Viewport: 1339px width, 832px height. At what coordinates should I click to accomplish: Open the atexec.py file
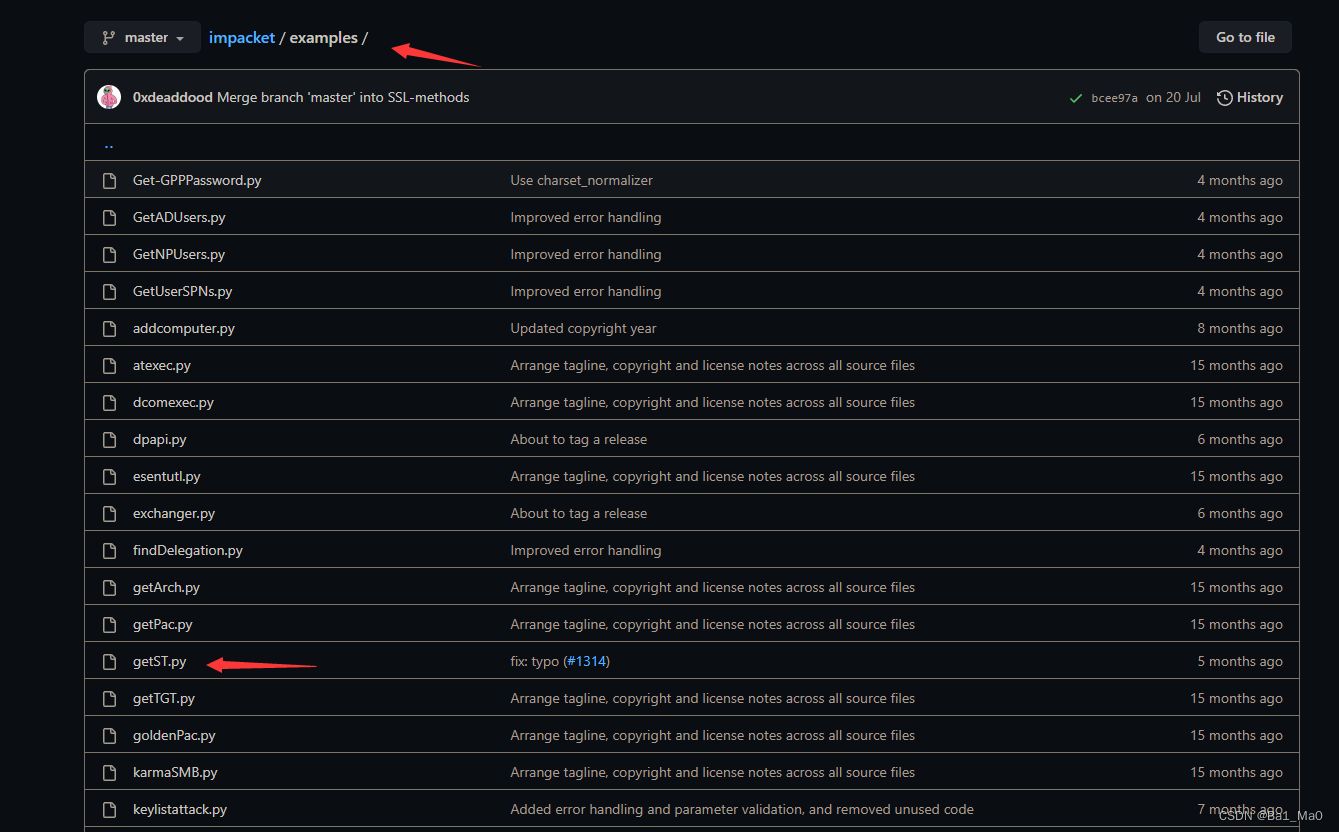pyautogui.click(x=162, y=365)
